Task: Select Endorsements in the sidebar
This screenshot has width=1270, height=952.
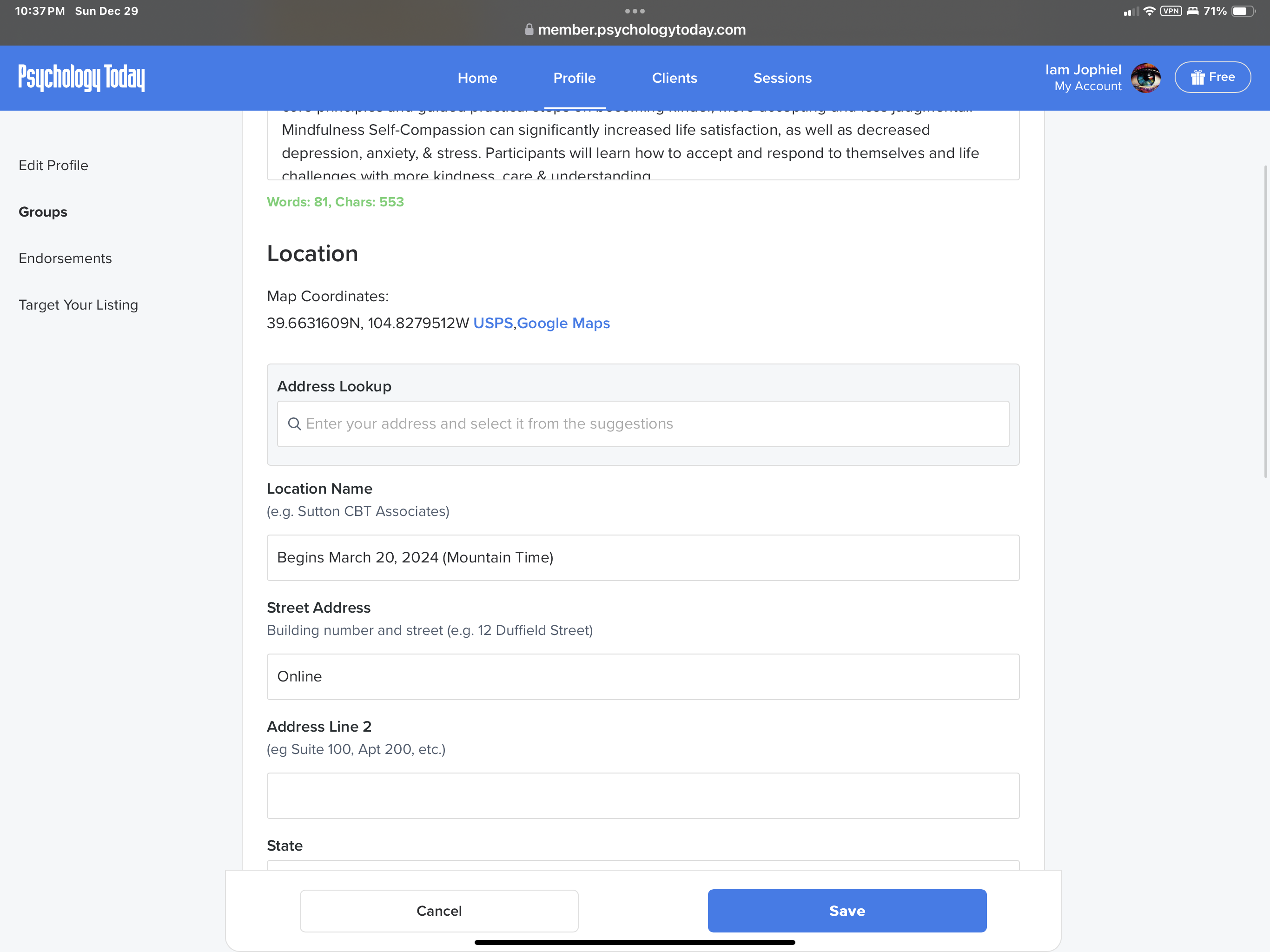Action: click(x=65, y=258)
